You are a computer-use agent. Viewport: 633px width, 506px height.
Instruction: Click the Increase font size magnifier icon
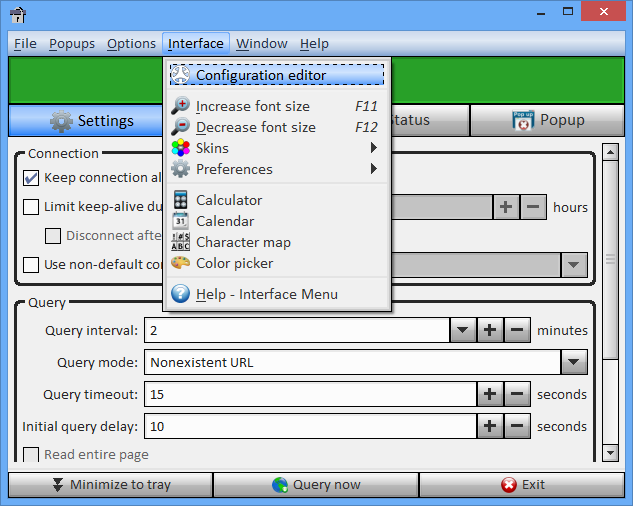180,105
